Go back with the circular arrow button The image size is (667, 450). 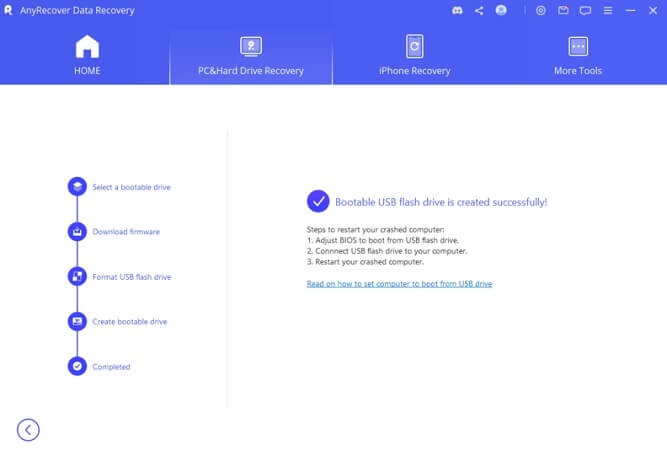[x=28, y=430]
